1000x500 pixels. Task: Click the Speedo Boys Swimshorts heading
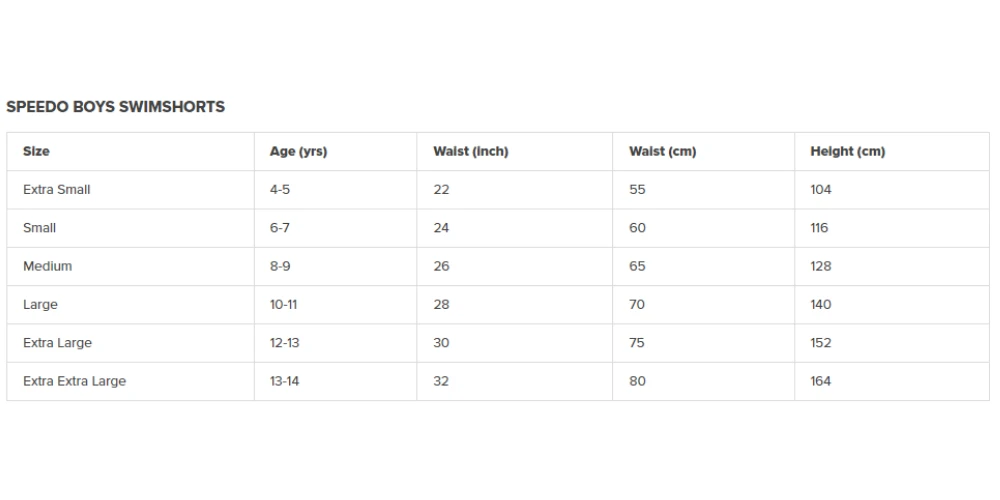[115, 107]
